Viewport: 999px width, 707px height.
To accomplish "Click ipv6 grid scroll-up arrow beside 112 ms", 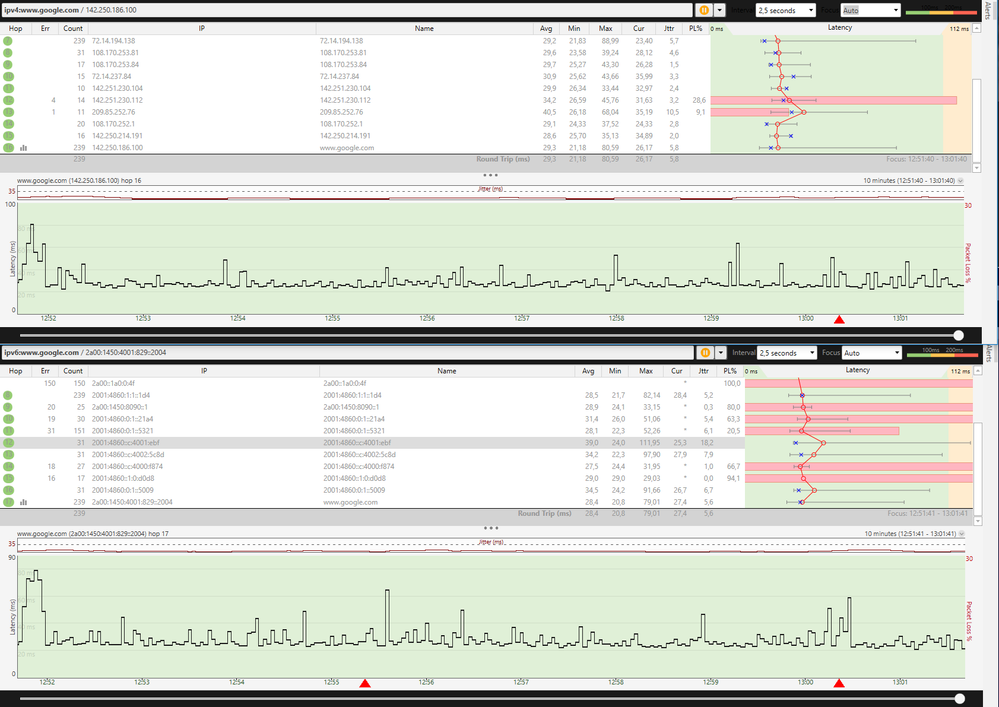I will [977, 371].
